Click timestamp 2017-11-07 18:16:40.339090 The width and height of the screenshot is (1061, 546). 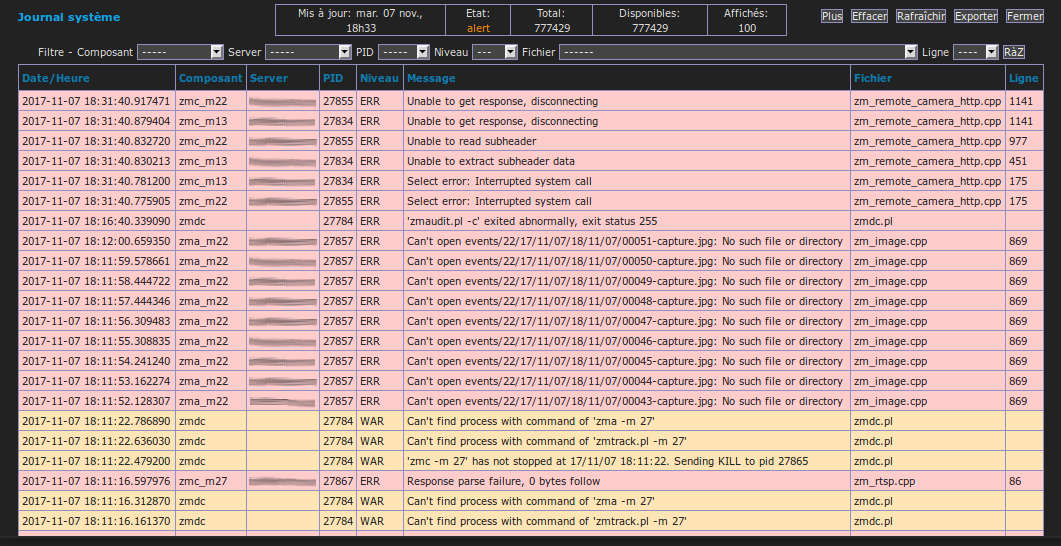click(x=96, y=221)
